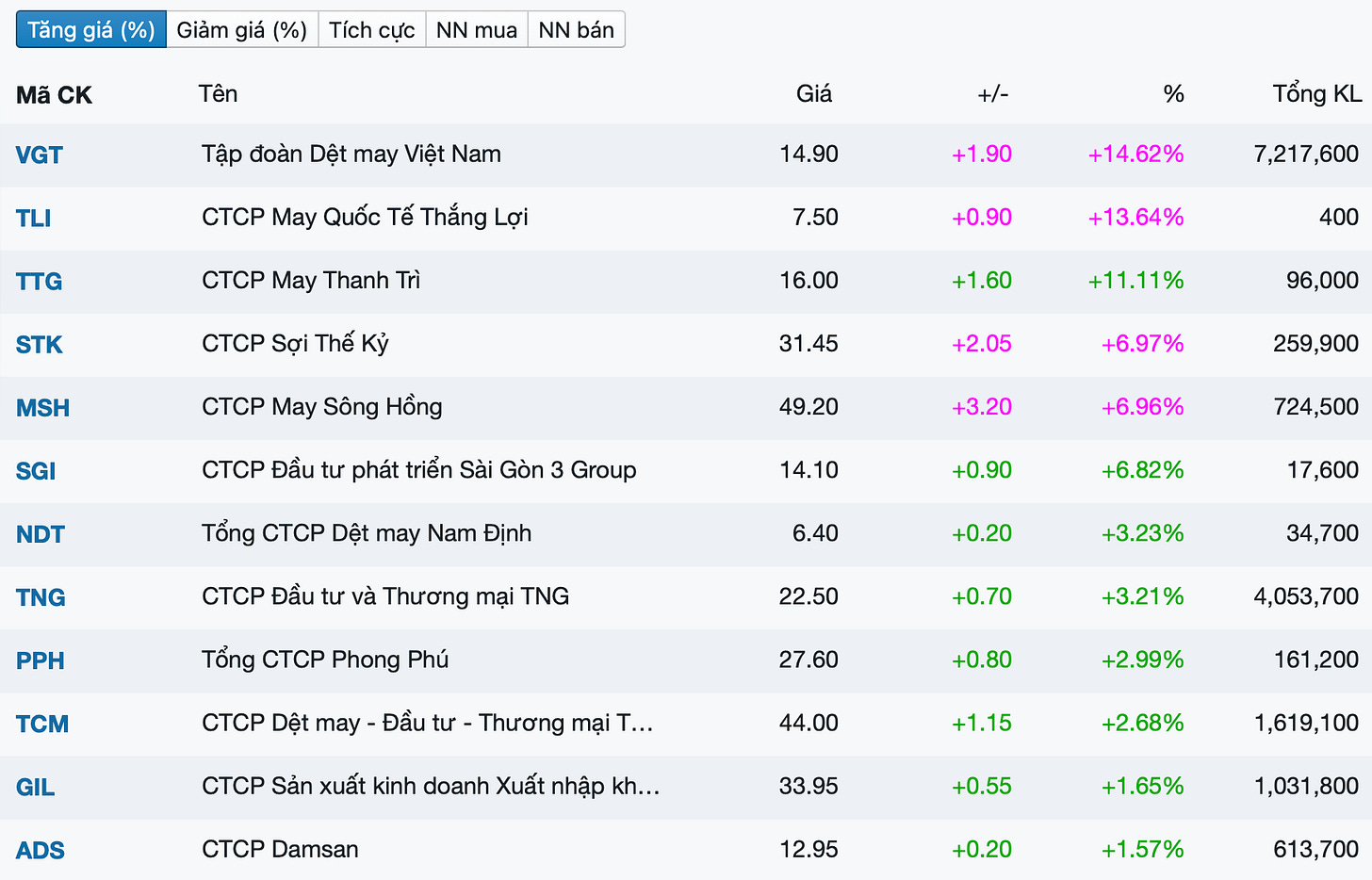1372x880 pixels.
Task: Click the +3.20 change in MSH row
Action: pyautogui.click(x=982, y=406)
